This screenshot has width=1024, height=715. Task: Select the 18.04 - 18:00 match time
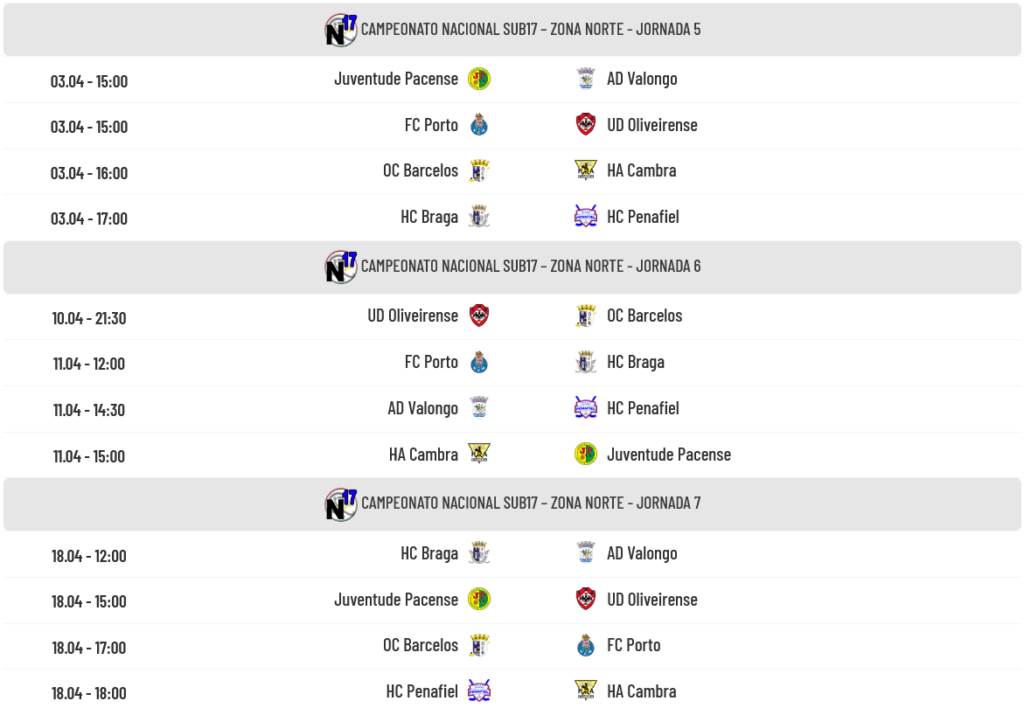(x=89, y=693)
